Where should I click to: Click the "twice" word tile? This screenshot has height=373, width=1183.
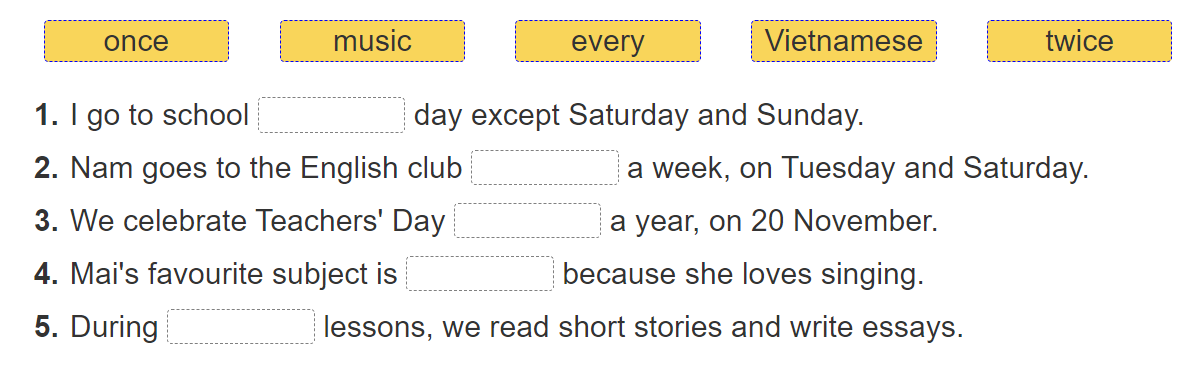(1080, 41)
